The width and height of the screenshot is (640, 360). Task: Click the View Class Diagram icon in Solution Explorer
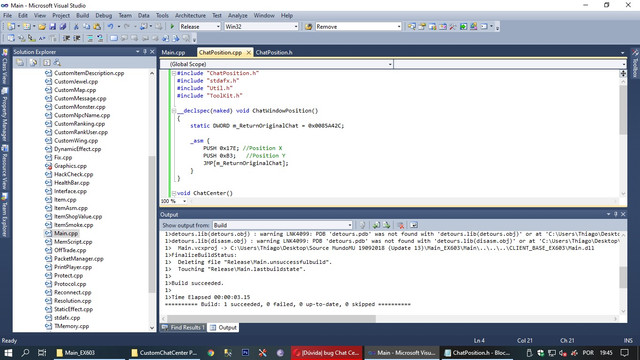point(57,62)
